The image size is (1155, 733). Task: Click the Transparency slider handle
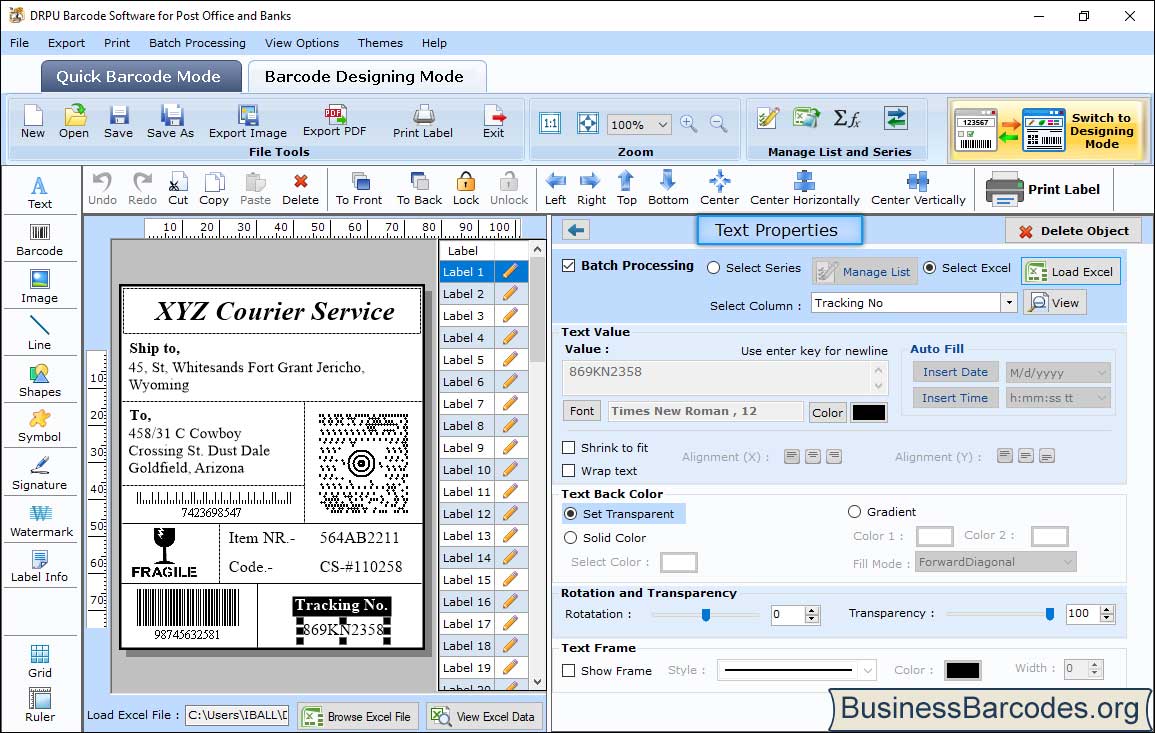[x=1050, y=614]
